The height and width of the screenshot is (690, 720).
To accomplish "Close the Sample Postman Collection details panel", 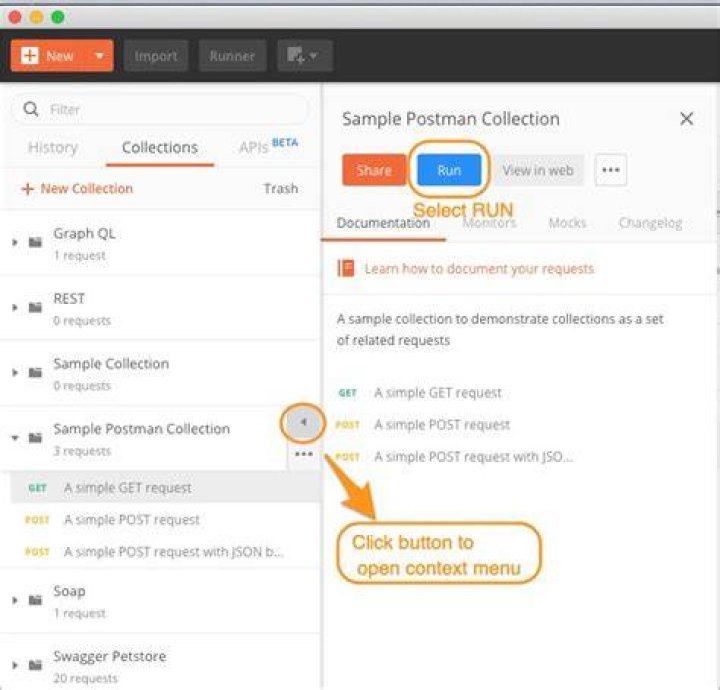I will tap(686, 118).
